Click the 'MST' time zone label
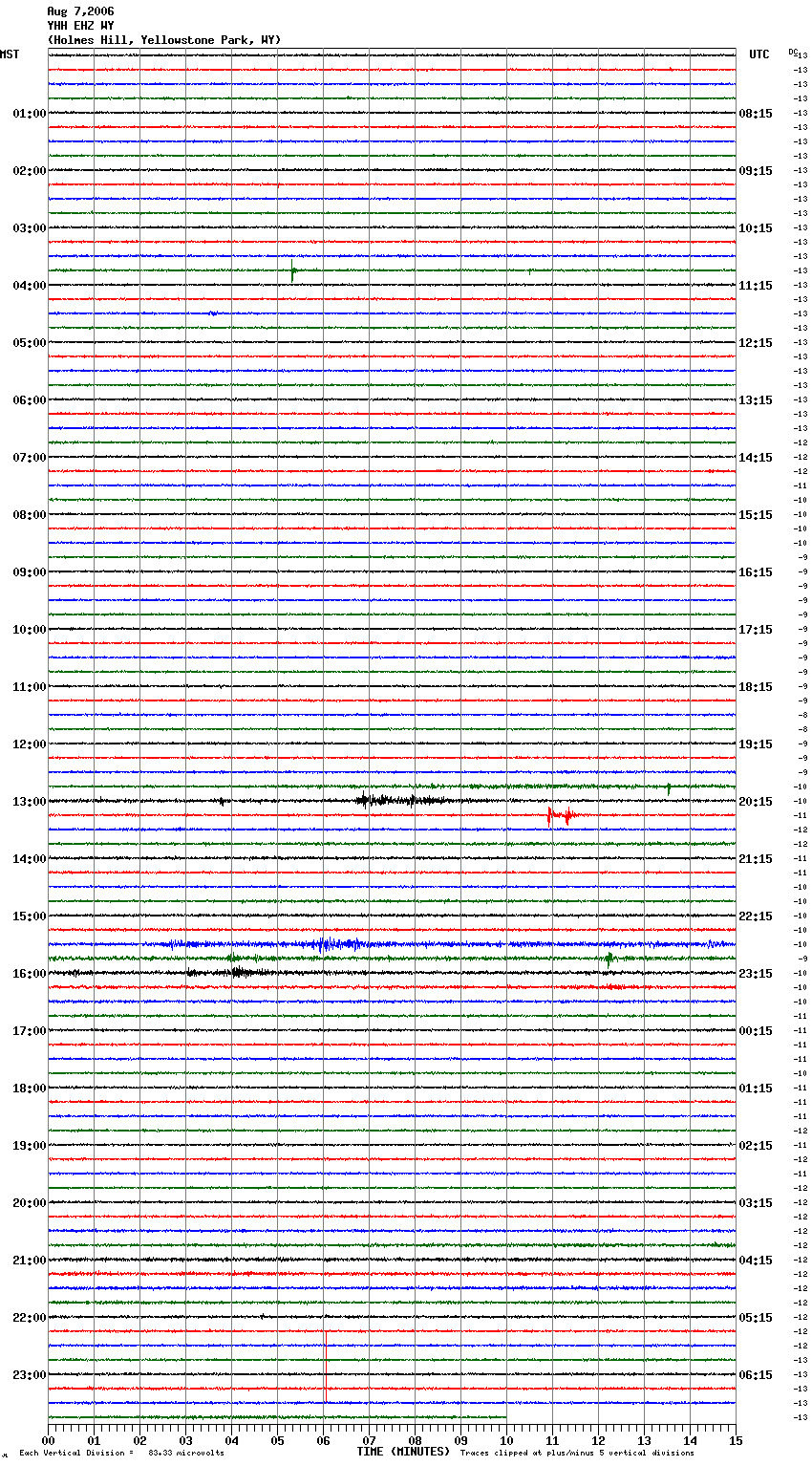Image resolution: width=812 pixels, height=1466 pixels. tap(10, 54)
